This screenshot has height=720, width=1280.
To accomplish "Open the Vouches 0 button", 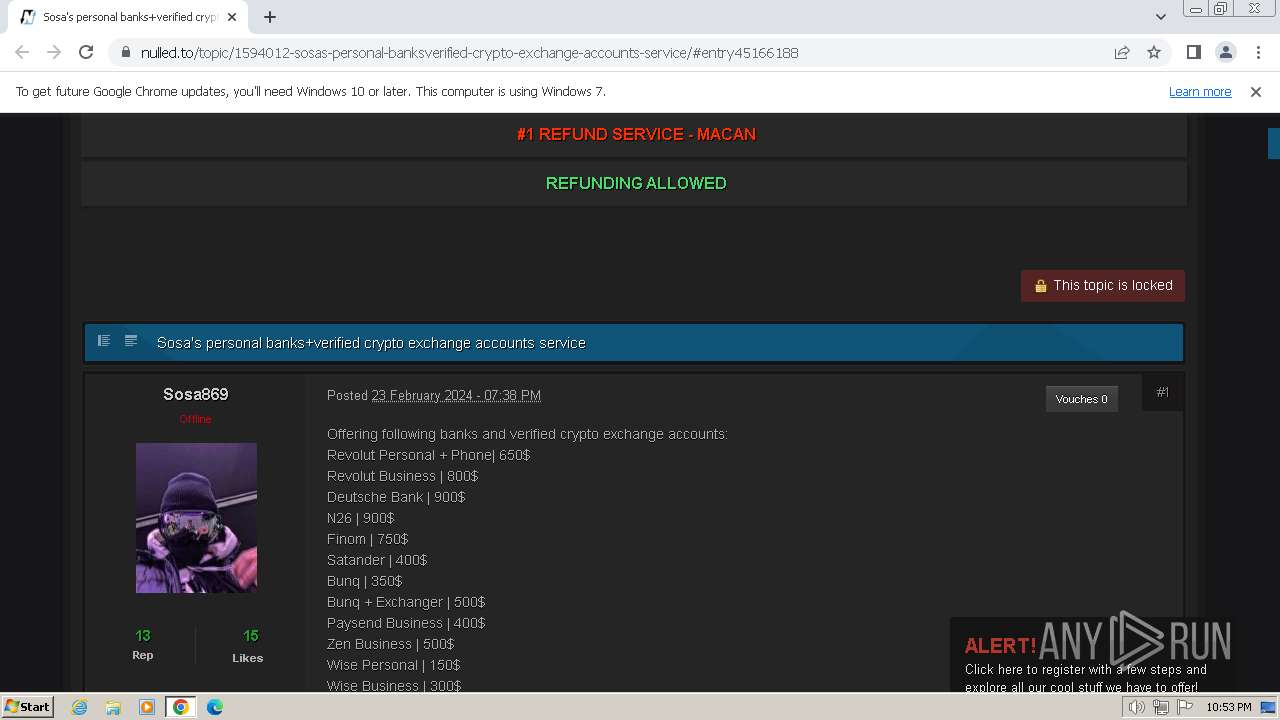I will (x=1081, y=399).
